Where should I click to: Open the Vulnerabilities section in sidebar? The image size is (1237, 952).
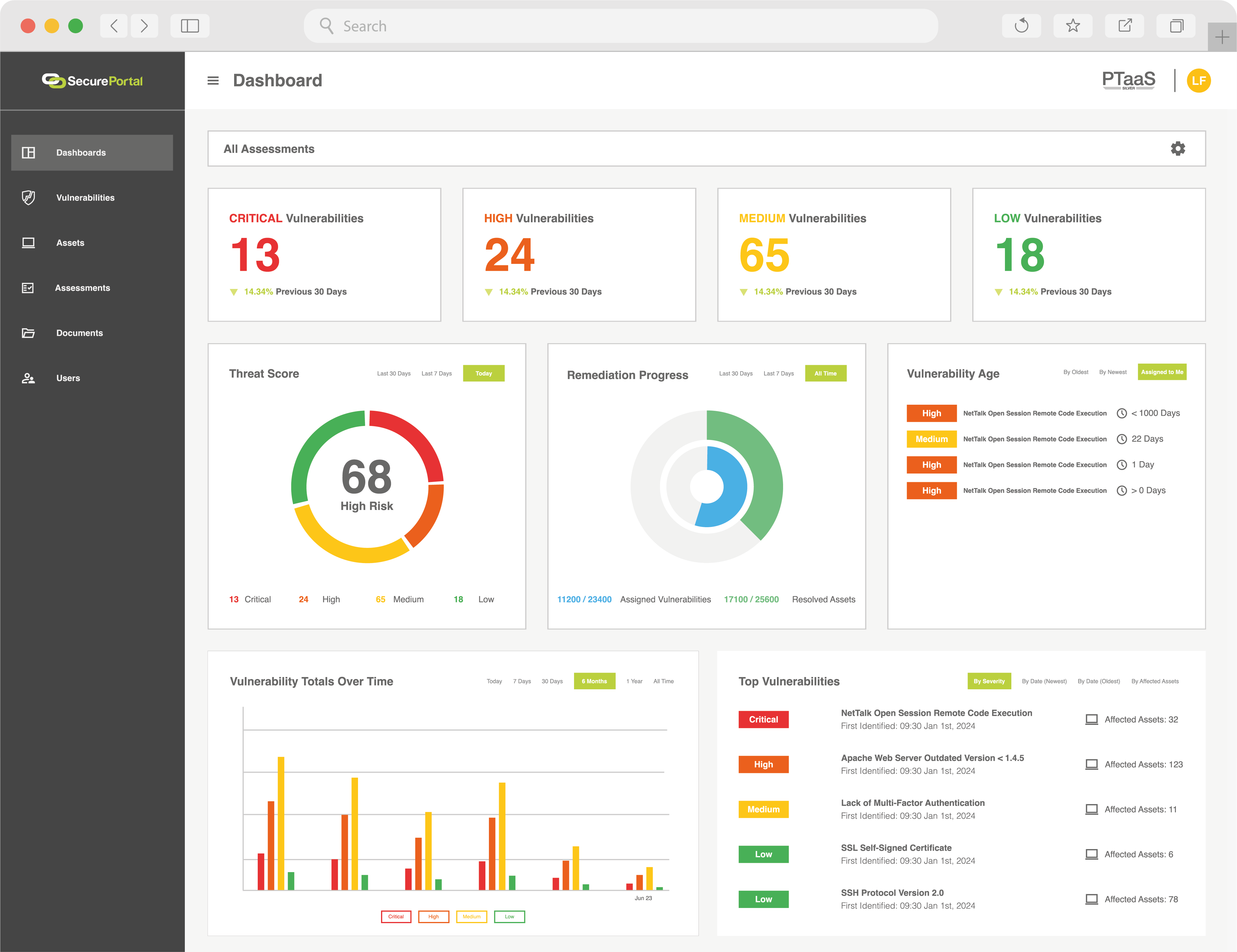(x=85, y=197)
